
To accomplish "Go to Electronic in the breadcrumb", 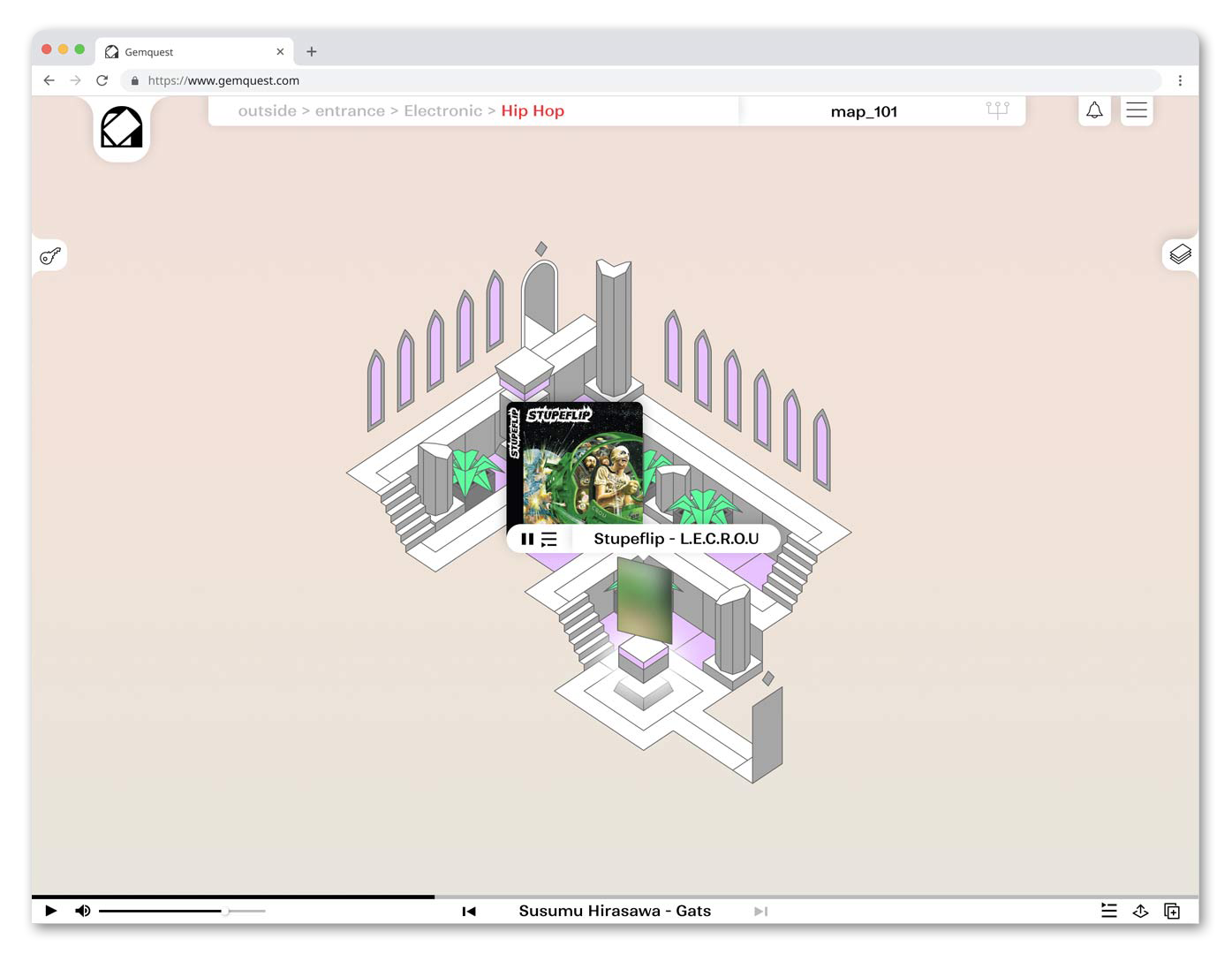I will pos(442,111).
